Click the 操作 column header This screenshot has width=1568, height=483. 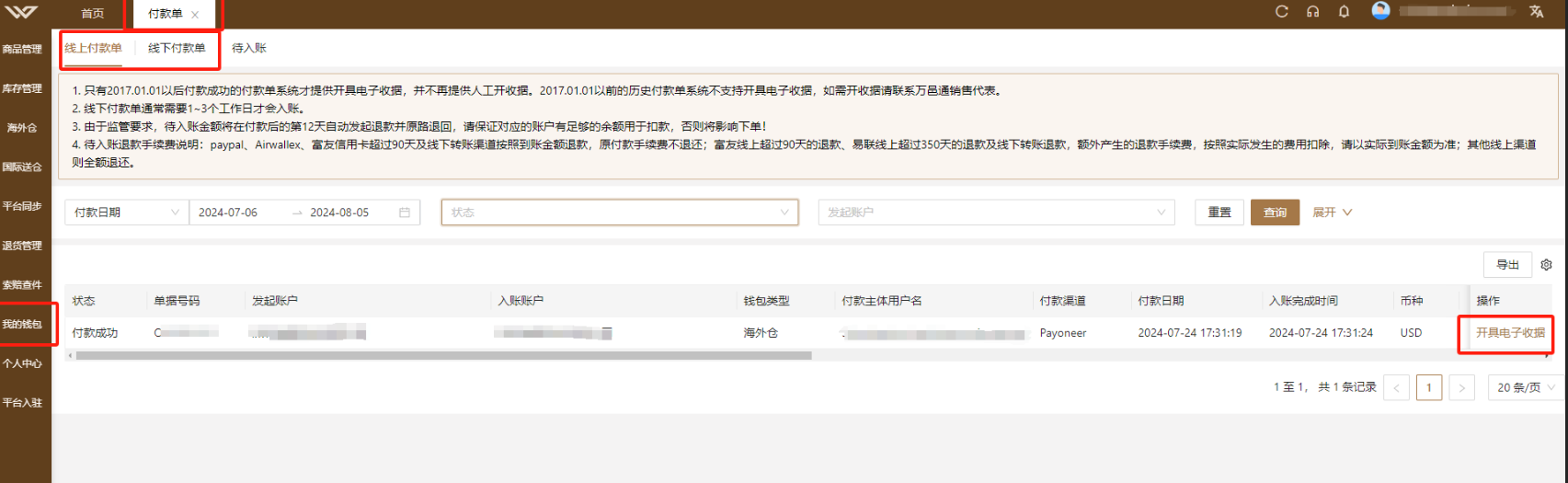pyautogui.click(x=1488, y=301)
